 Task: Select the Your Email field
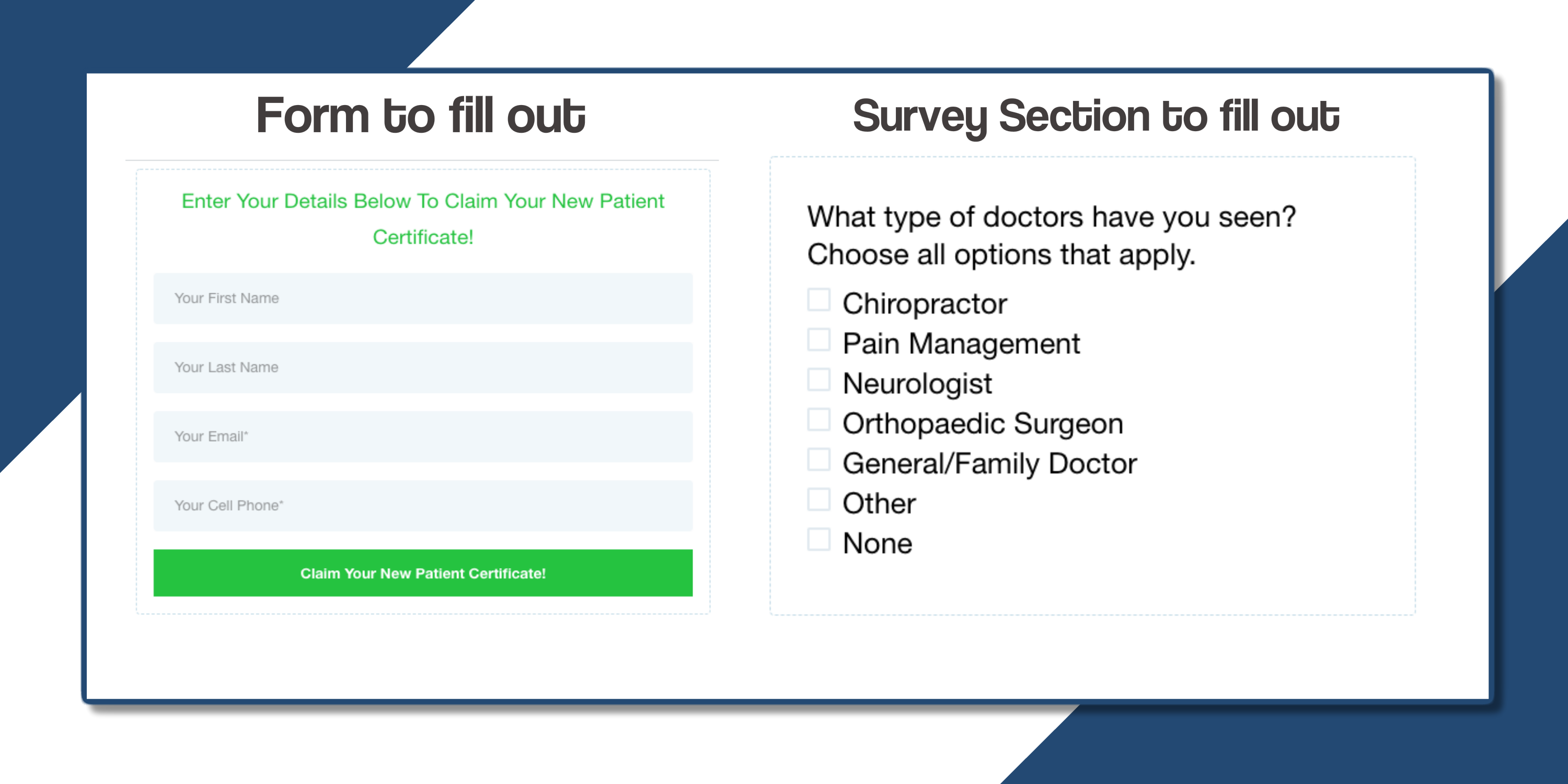click(x=423, y=436)
